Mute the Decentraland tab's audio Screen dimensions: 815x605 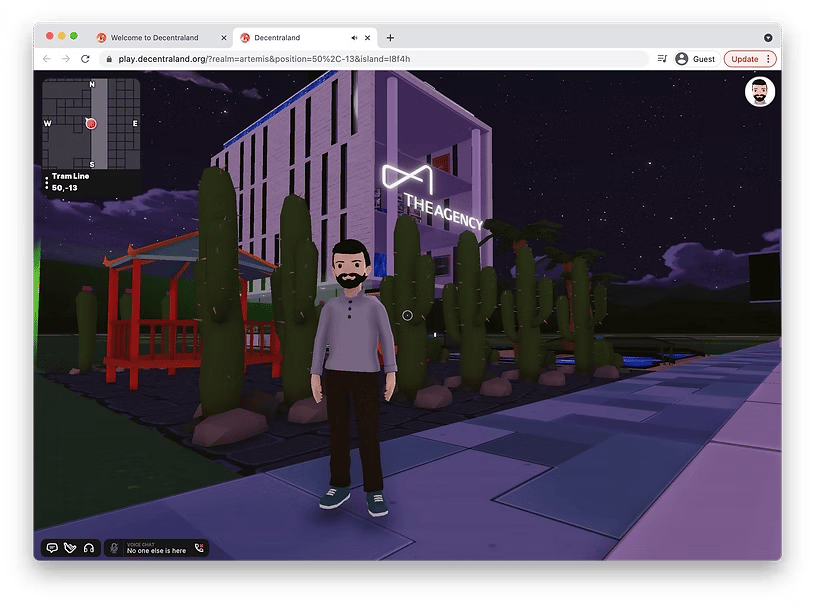[354, 38]
